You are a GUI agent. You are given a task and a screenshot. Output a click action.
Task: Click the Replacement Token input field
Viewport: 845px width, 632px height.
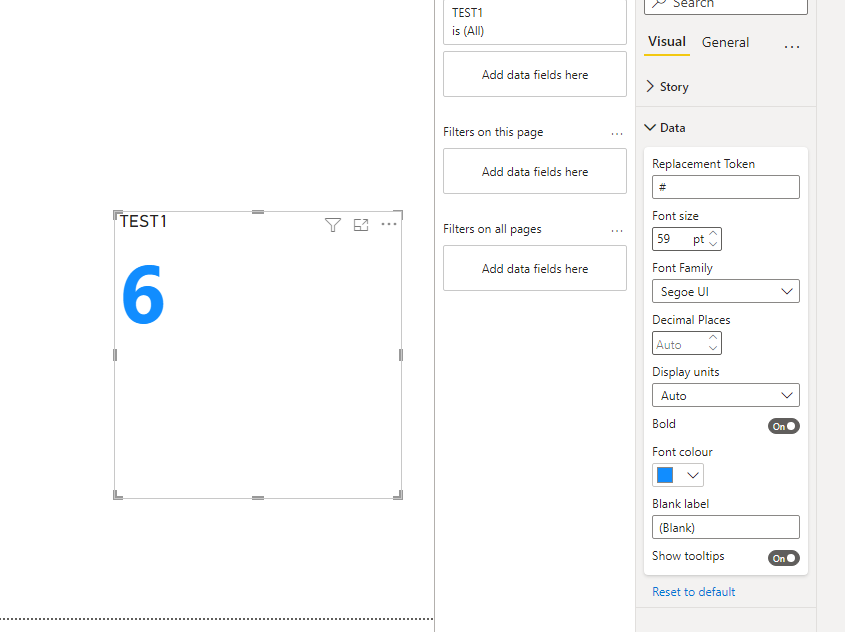click(725, 187)
